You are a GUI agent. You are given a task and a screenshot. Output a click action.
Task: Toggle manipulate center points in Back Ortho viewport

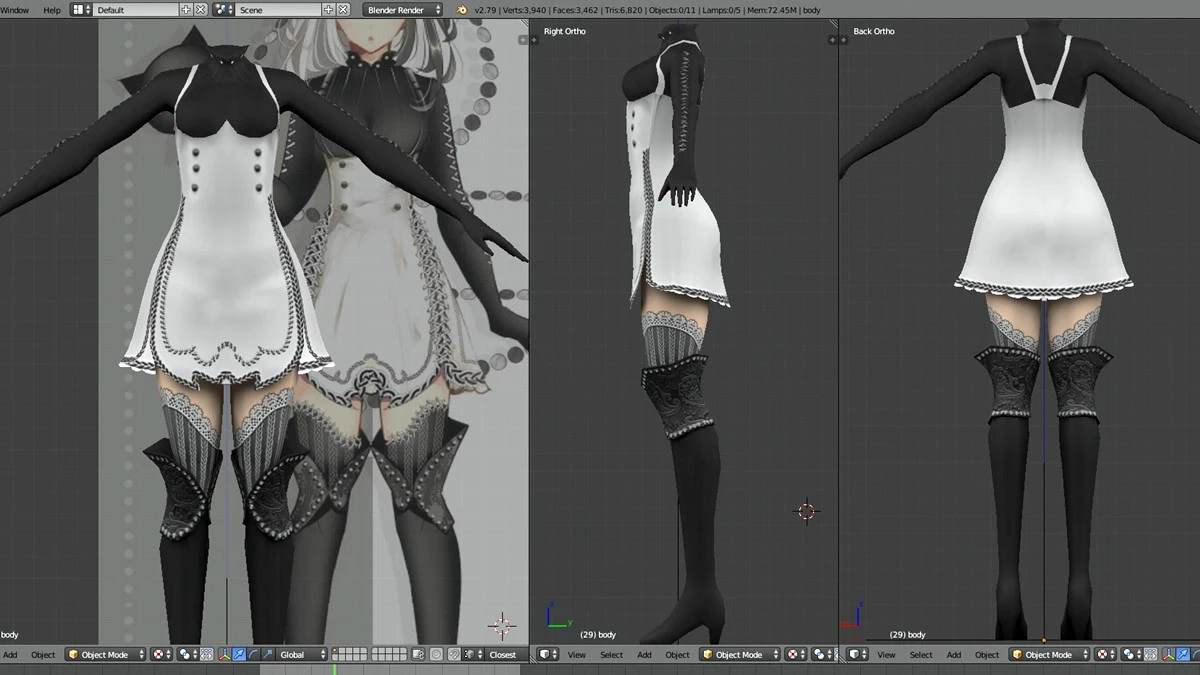[x=1151, y=655]
